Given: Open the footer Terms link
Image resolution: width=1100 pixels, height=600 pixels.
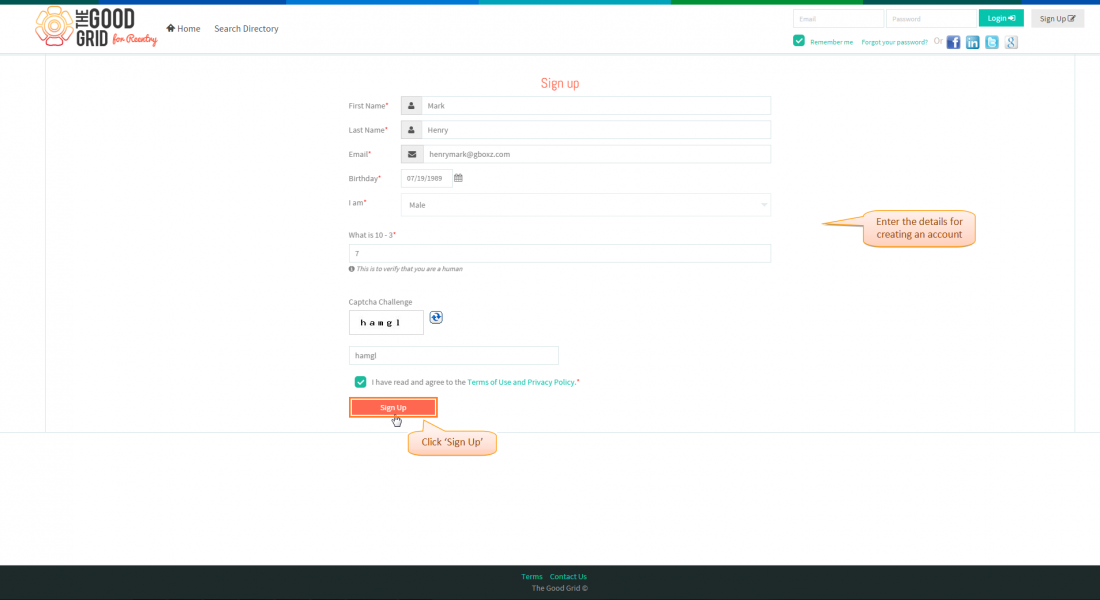Looking at the screenshot, I should pyautogui.click(x=532, y=577).
